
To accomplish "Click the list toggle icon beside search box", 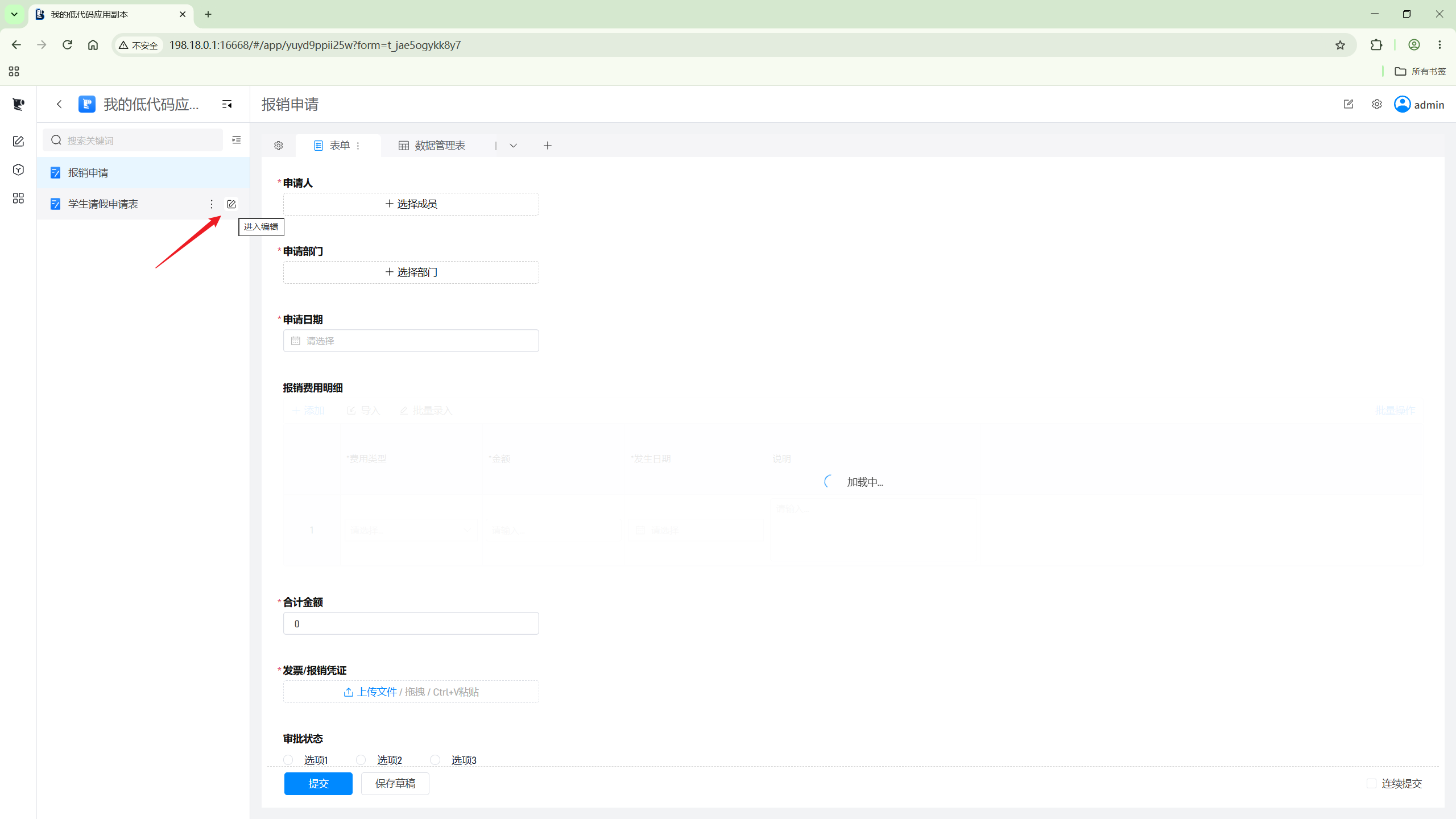I will (x=237, y=140).
